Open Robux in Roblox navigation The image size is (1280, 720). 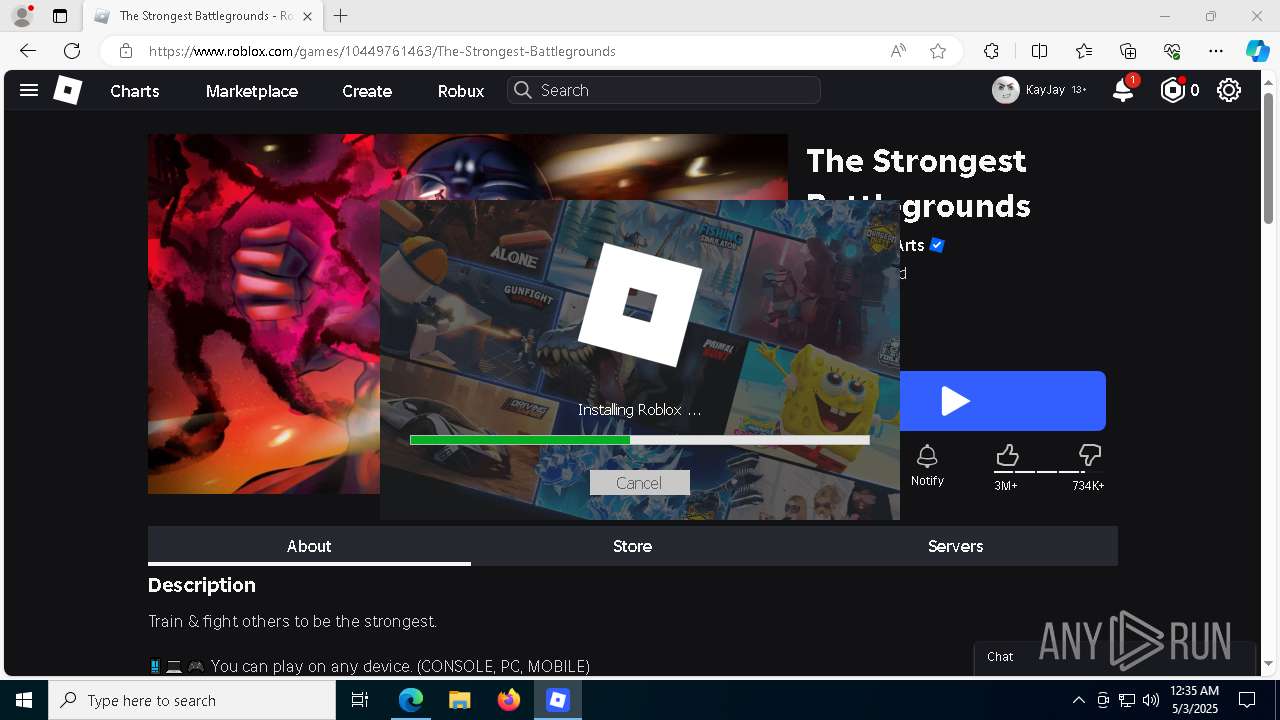(461, 91)
